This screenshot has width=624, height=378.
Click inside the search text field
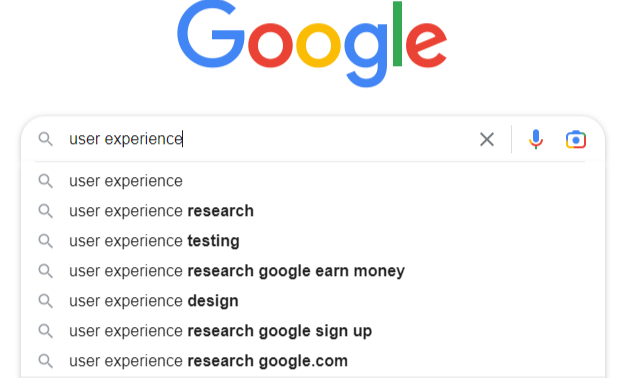click(x=271, y=139)
